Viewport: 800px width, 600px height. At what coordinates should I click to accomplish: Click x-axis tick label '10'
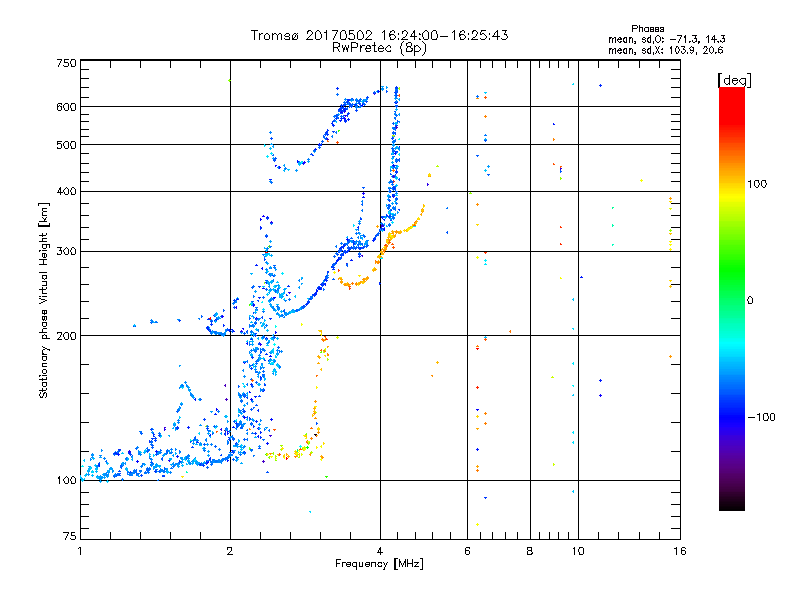click(578, 551)
